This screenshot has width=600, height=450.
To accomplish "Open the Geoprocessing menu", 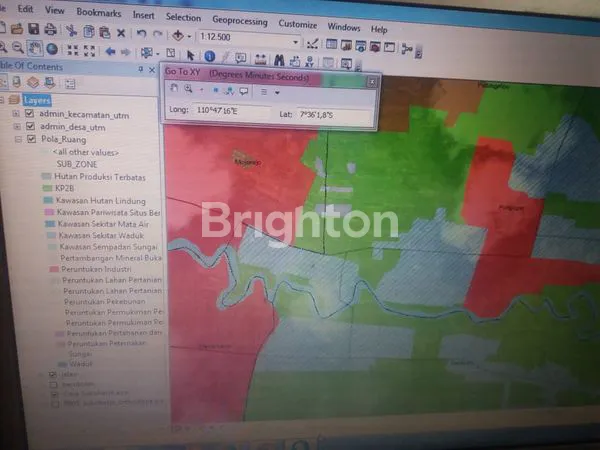I will (240, 20).
